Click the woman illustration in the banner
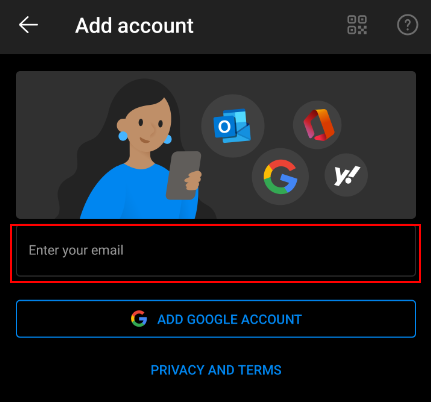Screen dimensions: 431x402 tap(140, 150)
